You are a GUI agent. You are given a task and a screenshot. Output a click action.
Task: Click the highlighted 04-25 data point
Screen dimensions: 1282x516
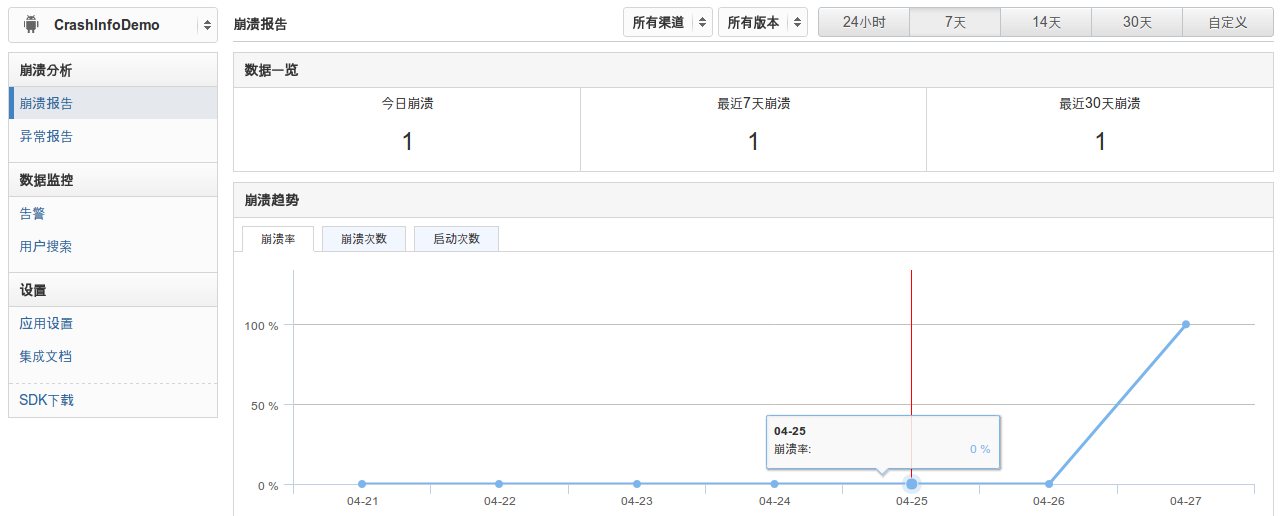coord(912,484)
